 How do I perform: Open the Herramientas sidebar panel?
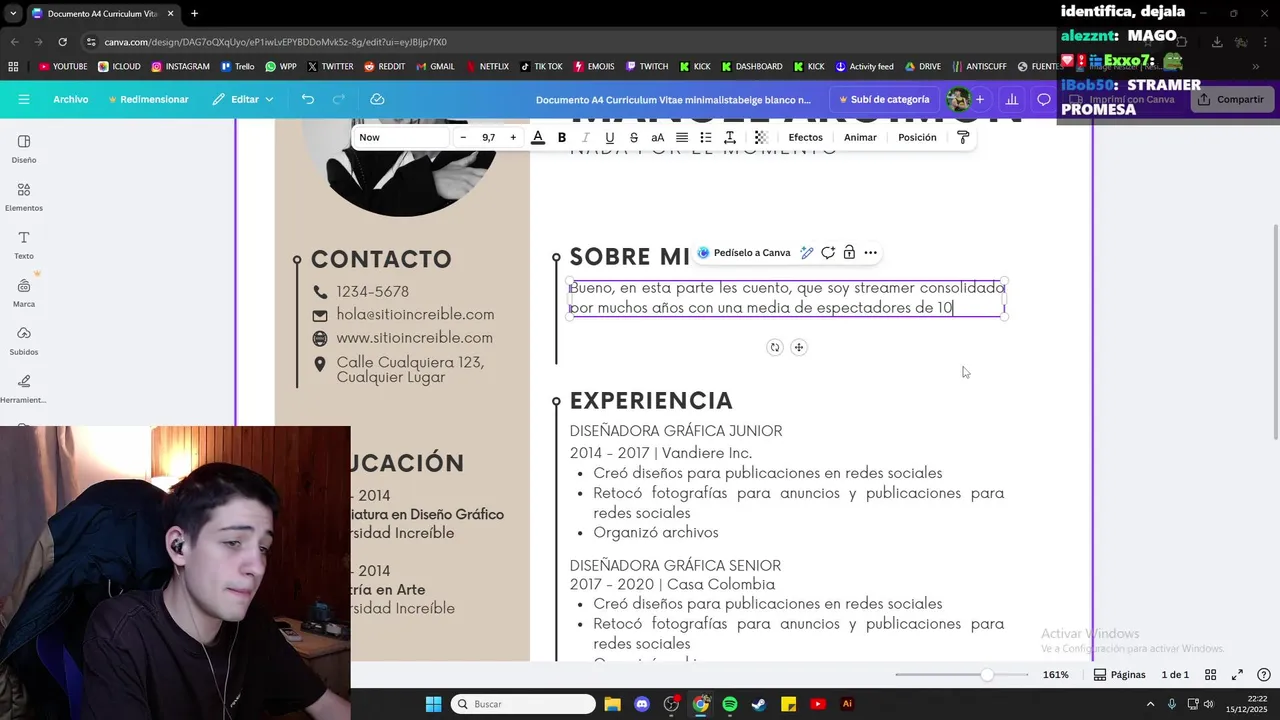24,389
